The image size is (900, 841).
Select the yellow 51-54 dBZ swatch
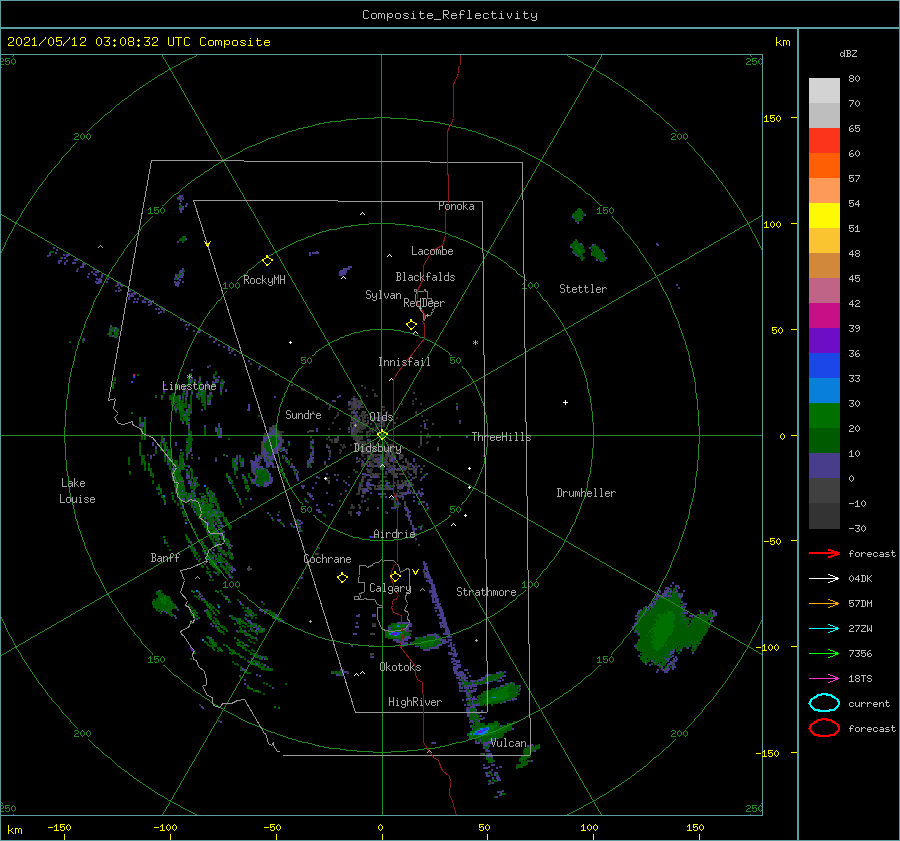pyautogui.click(x=824, y=216)
